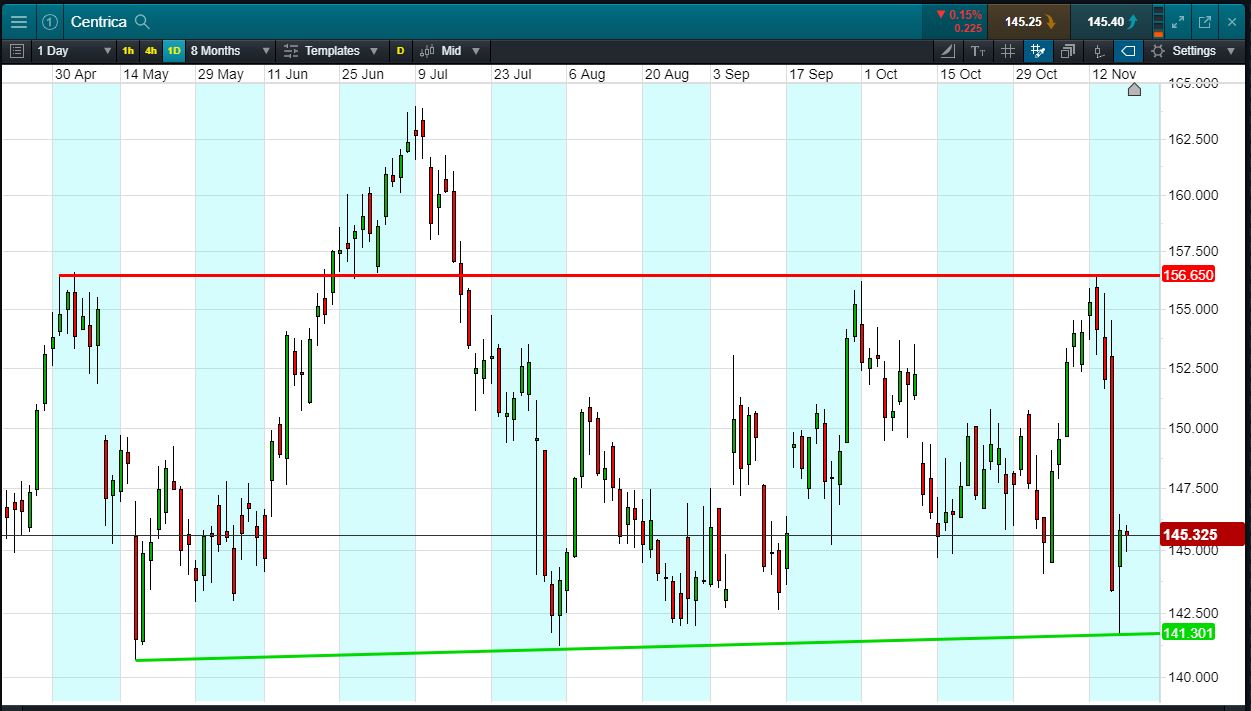This screenshot has width=1251, height=711.
Task: Toggle the chart gridlines icon
Action: pos(1007,50)
